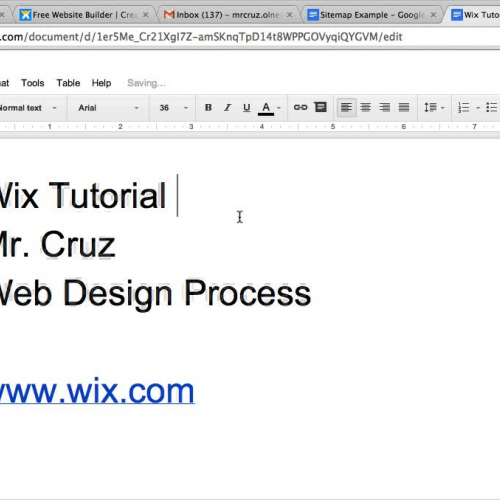Open the Tools menu
Image resolution: width=500 pixels, height=500 pixels.
33,83
